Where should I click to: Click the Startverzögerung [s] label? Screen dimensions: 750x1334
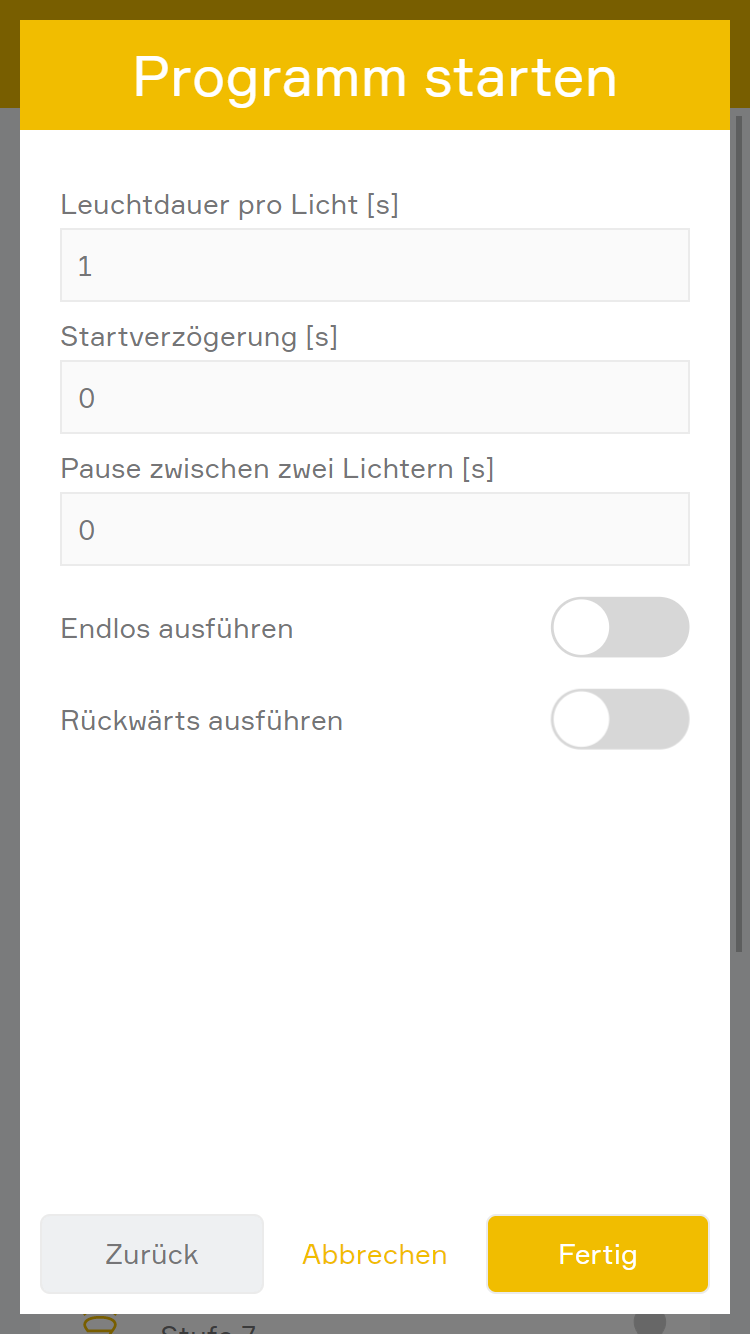199,337
